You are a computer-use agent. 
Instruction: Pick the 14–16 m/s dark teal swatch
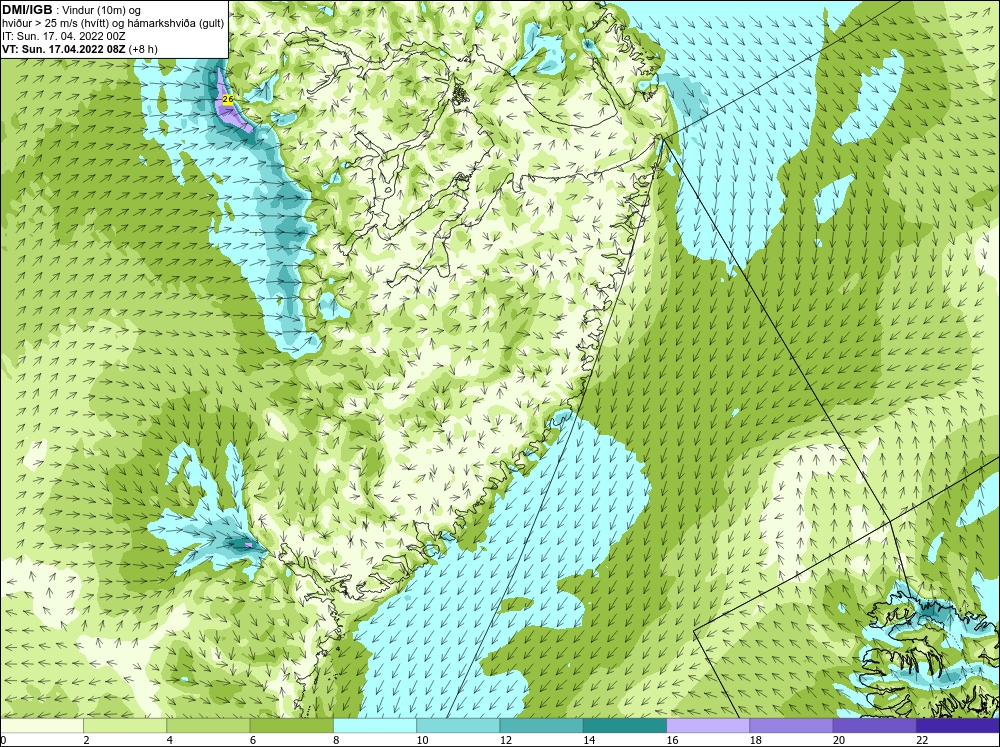(x=625, y=725)
